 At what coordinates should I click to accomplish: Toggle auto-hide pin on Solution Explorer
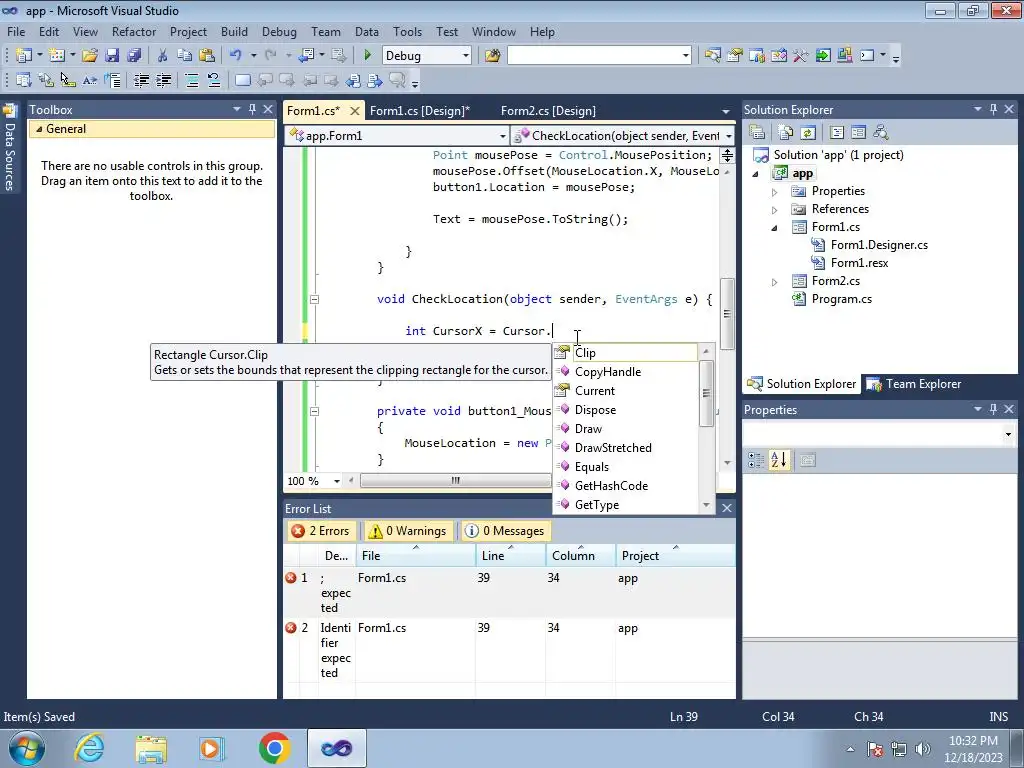993,110
